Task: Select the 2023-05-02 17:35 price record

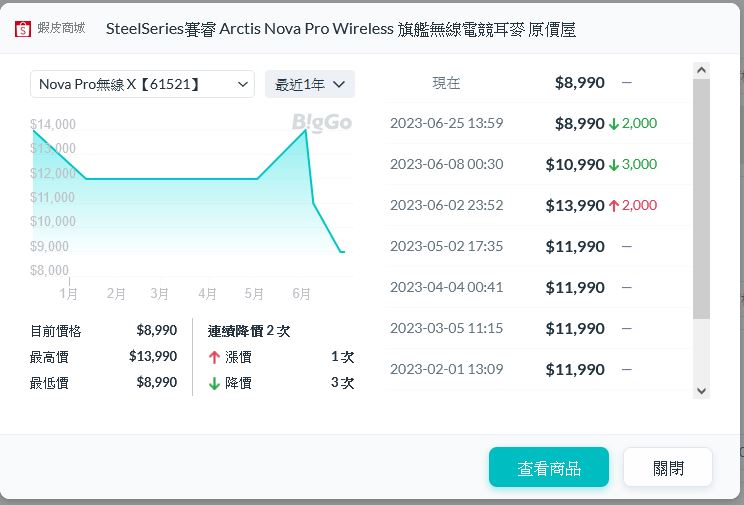Action: 446,246
